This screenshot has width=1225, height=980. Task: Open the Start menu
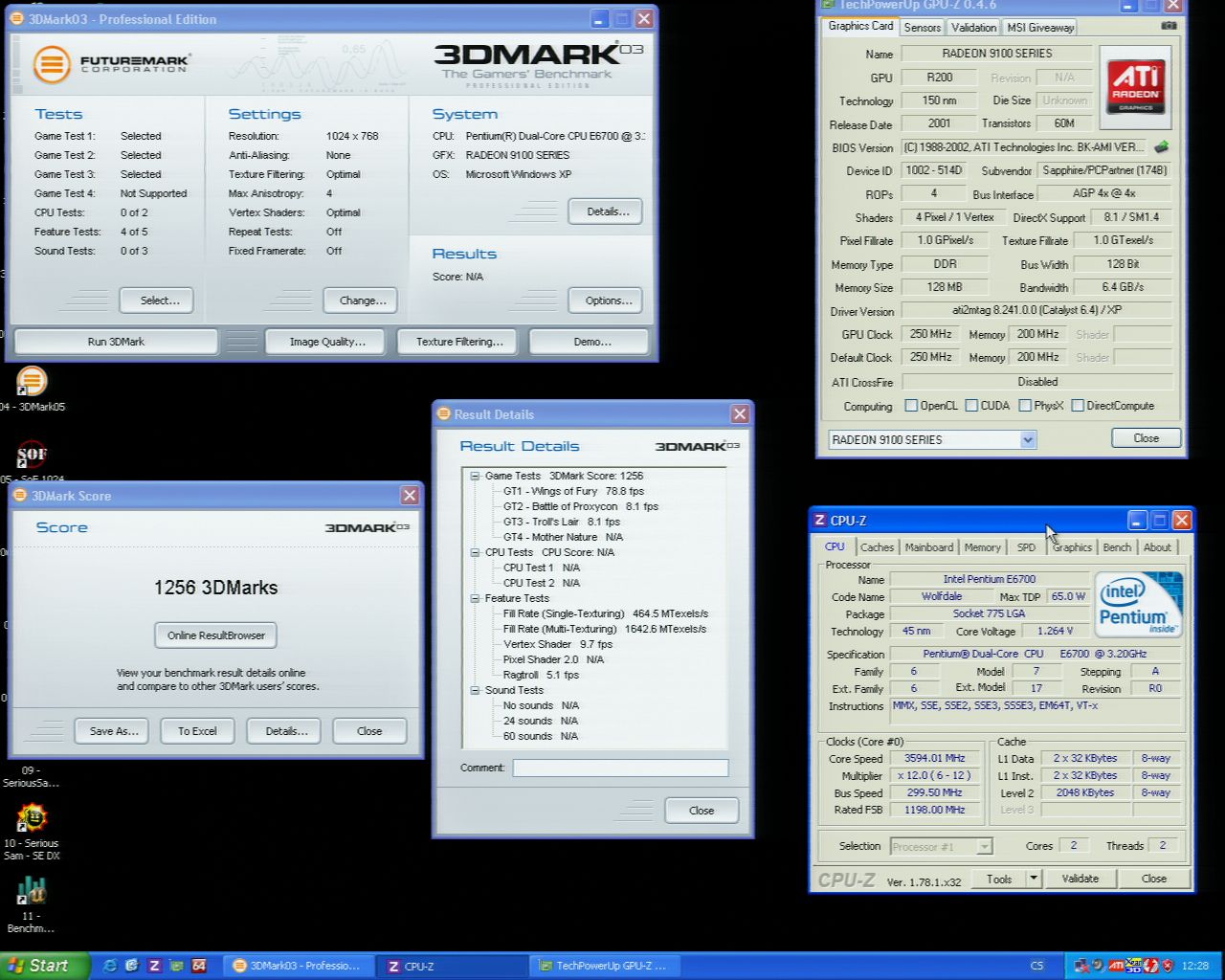click(x=45, y=966)
